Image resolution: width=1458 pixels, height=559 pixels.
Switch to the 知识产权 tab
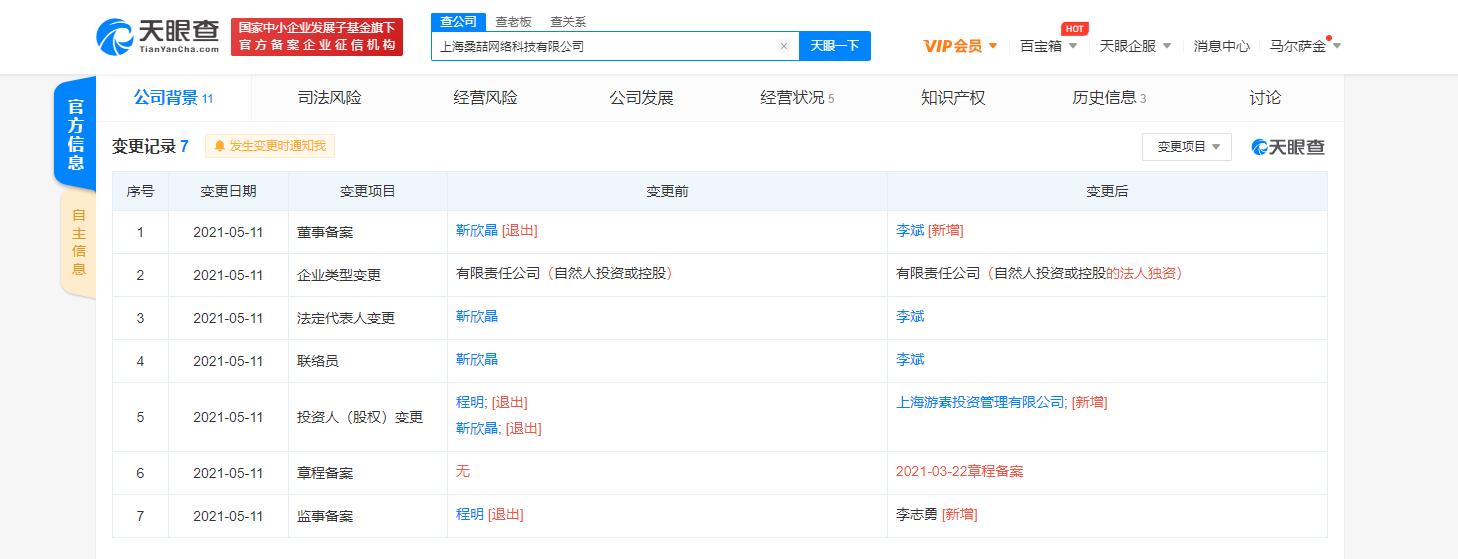click(953, 98)
